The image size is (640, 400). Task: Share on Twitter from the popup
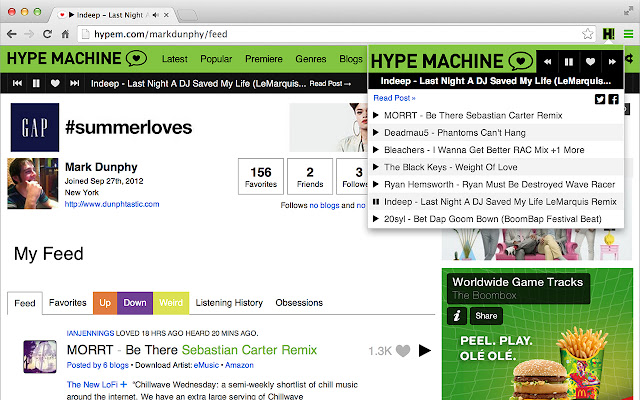coord(600,99)
